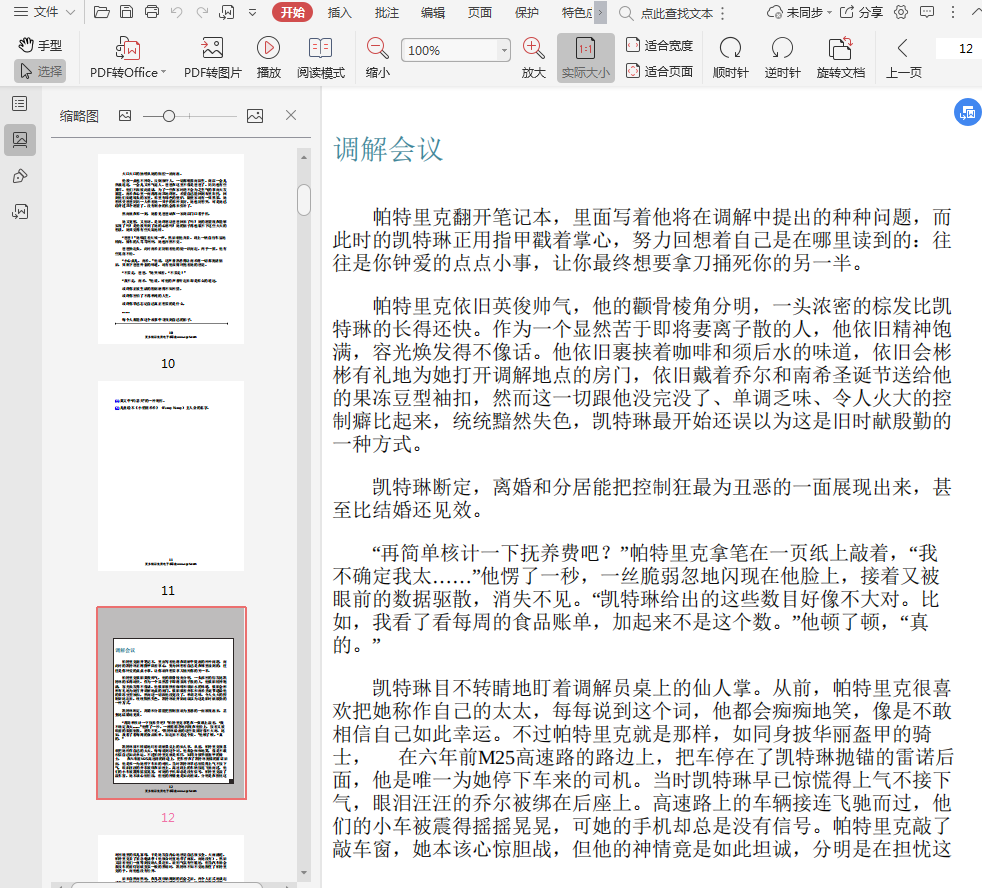Screen dimensions: 982x888
Task: Rotate page counterclockwise with 逆时针
Action: (782, 48)
